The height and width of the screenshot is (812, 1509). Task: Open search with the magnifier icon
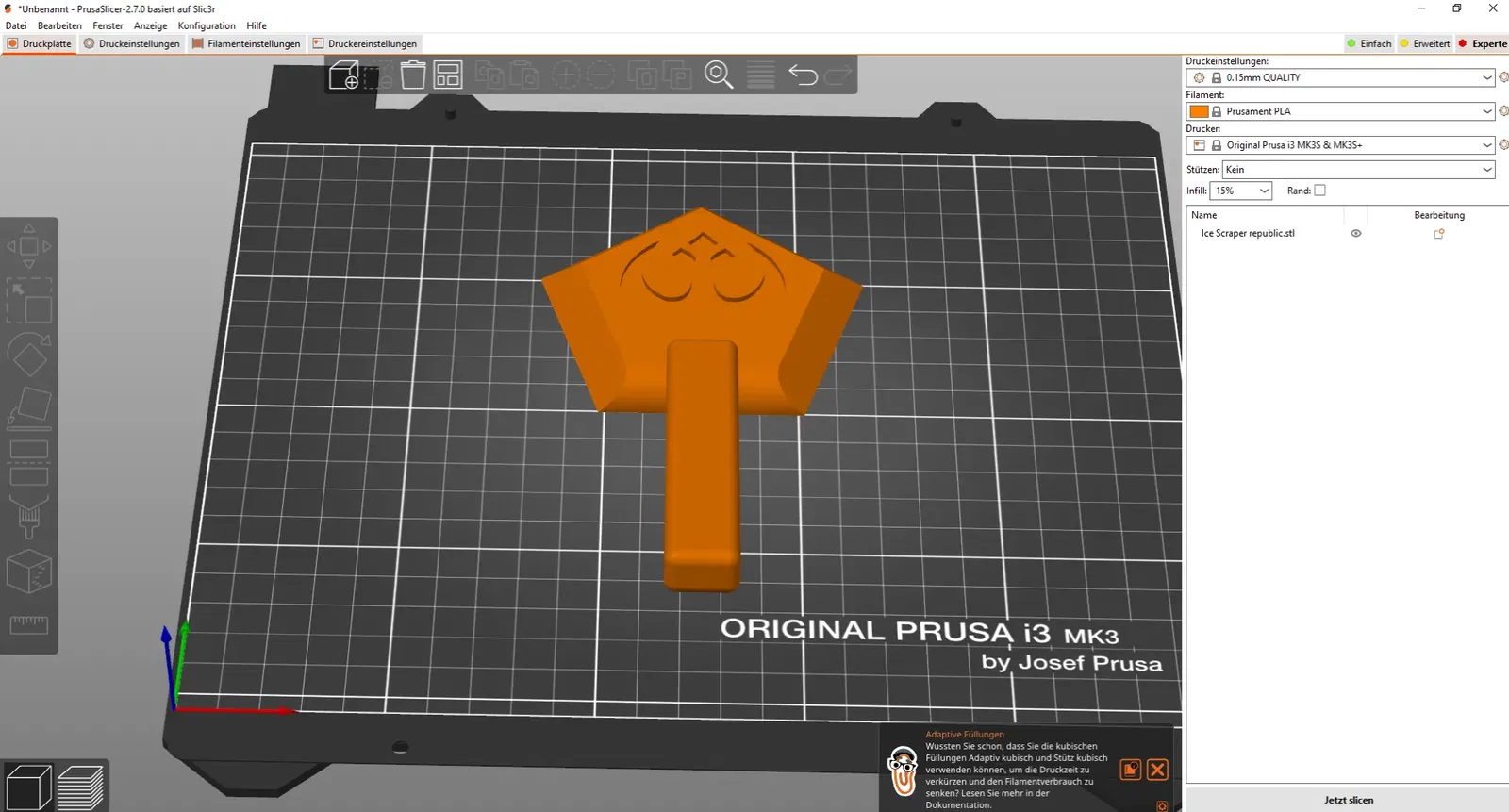[x=719, y=75]
